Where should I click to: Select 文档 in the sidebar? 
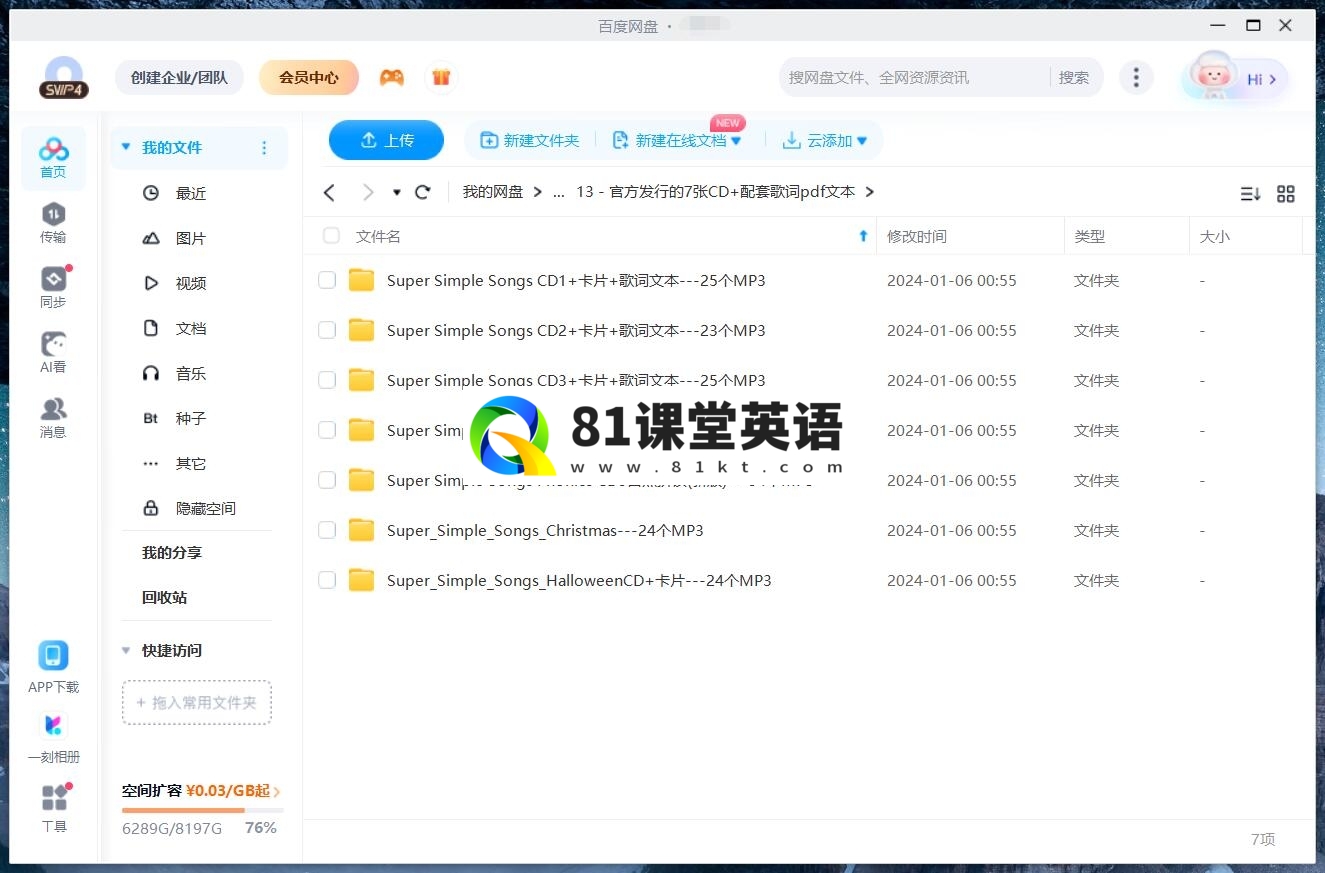[x=191, y=328]
